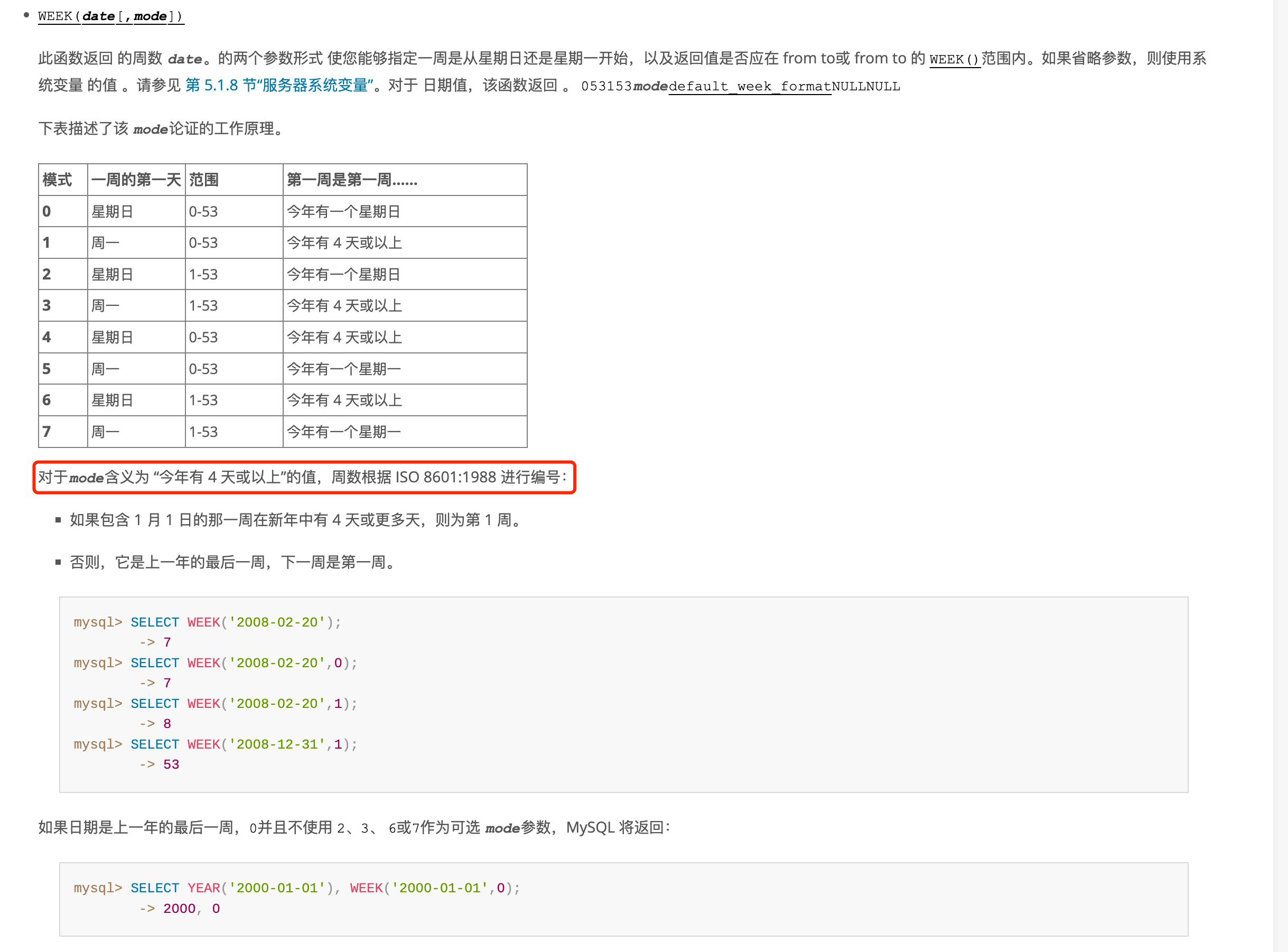Click mode 5 cell 今年有一个星期一

point(343,369)
